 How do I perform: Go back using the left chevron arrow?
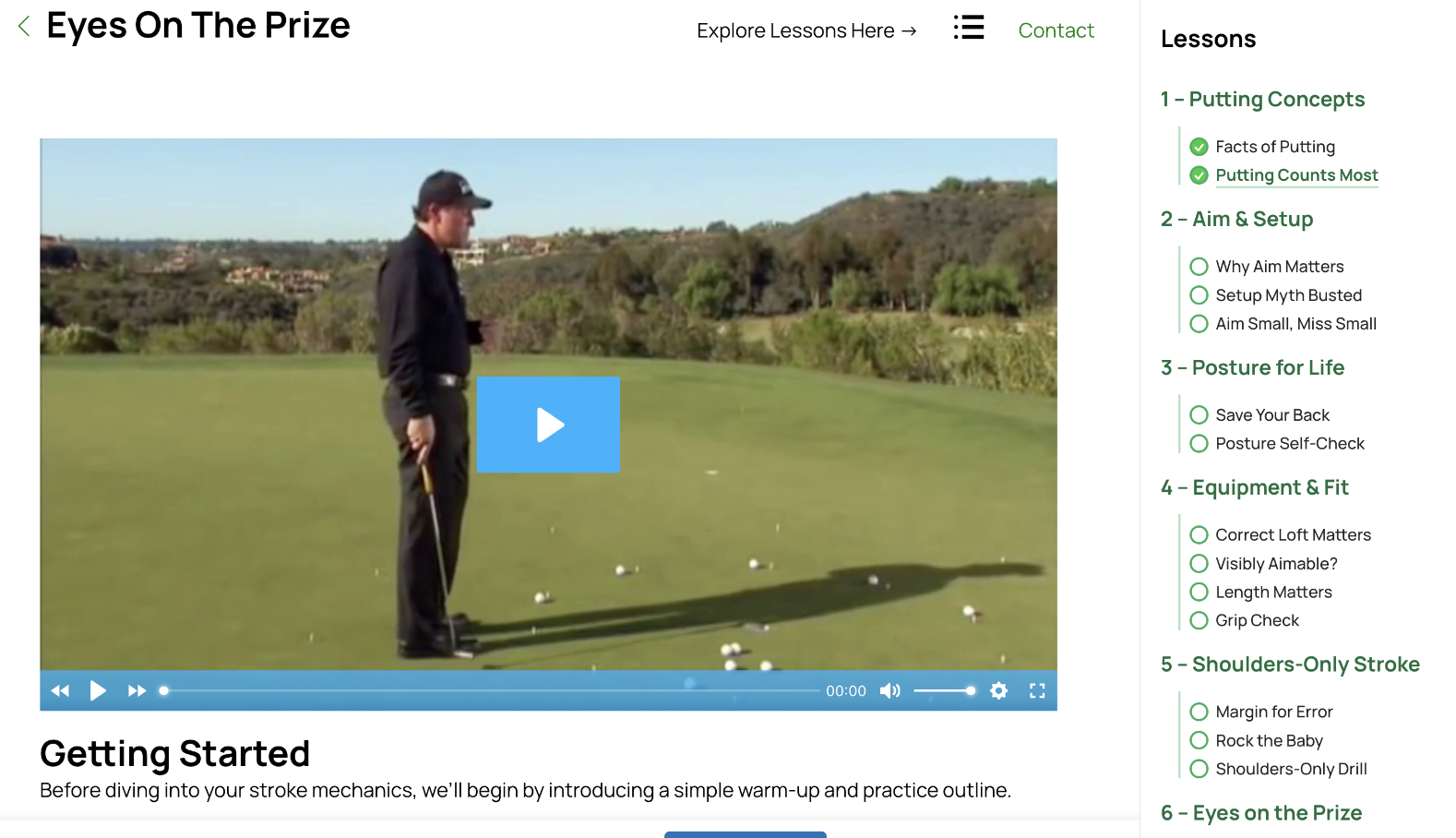[x=24, y=27]
